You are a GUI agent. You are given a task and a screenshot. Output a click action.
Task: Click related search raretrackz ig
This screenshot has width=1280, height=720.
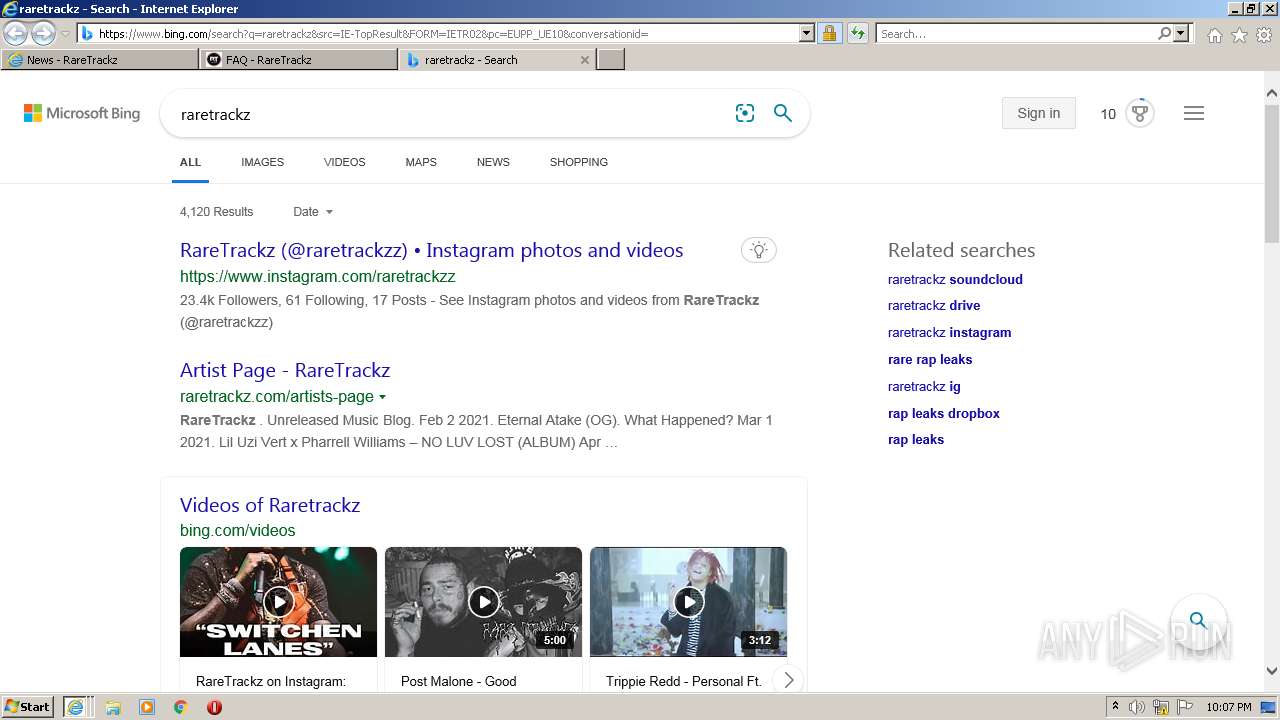[x=924, y=386]
